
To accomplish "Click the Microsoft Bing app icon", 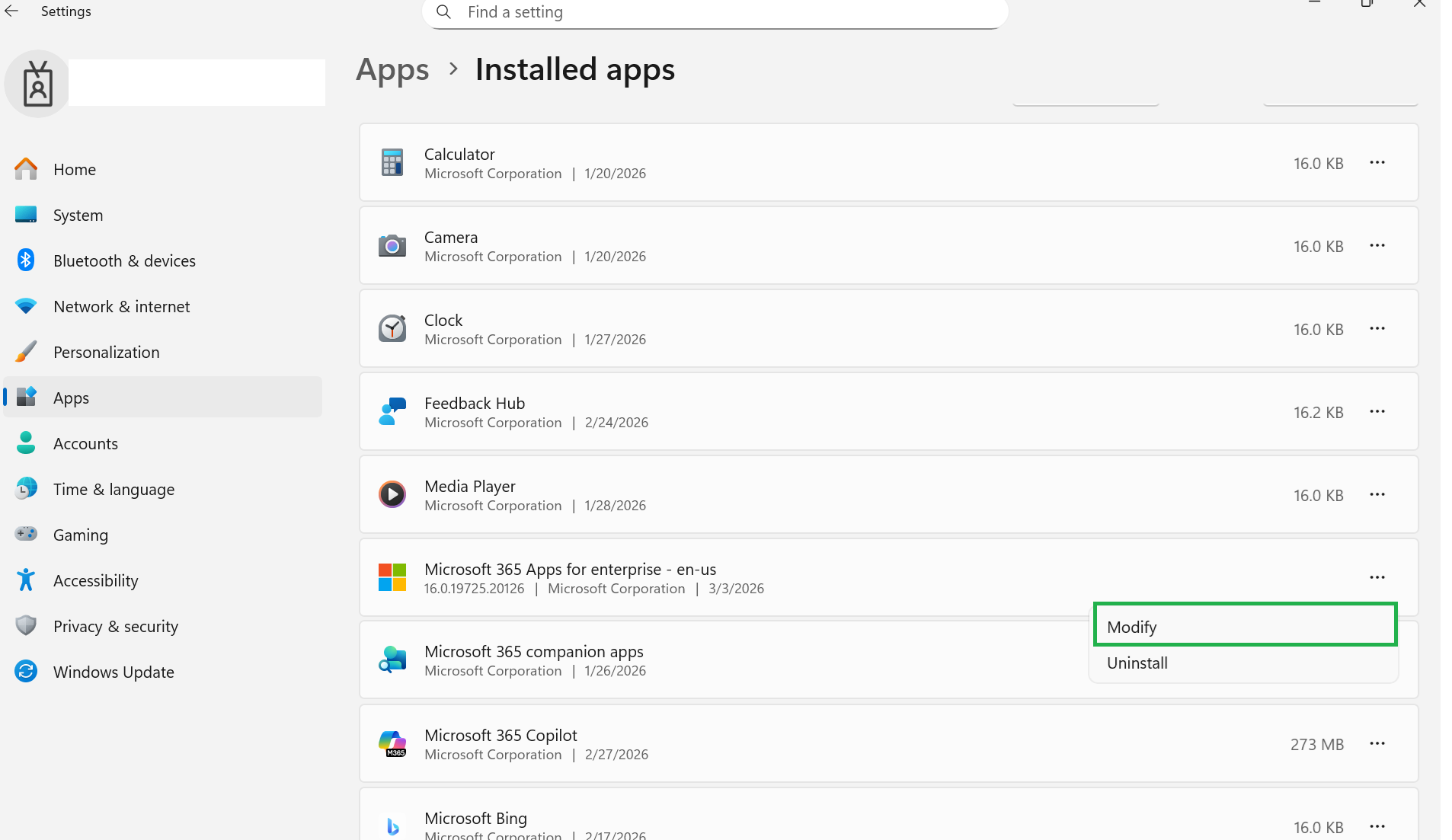I will click(392, 826).
